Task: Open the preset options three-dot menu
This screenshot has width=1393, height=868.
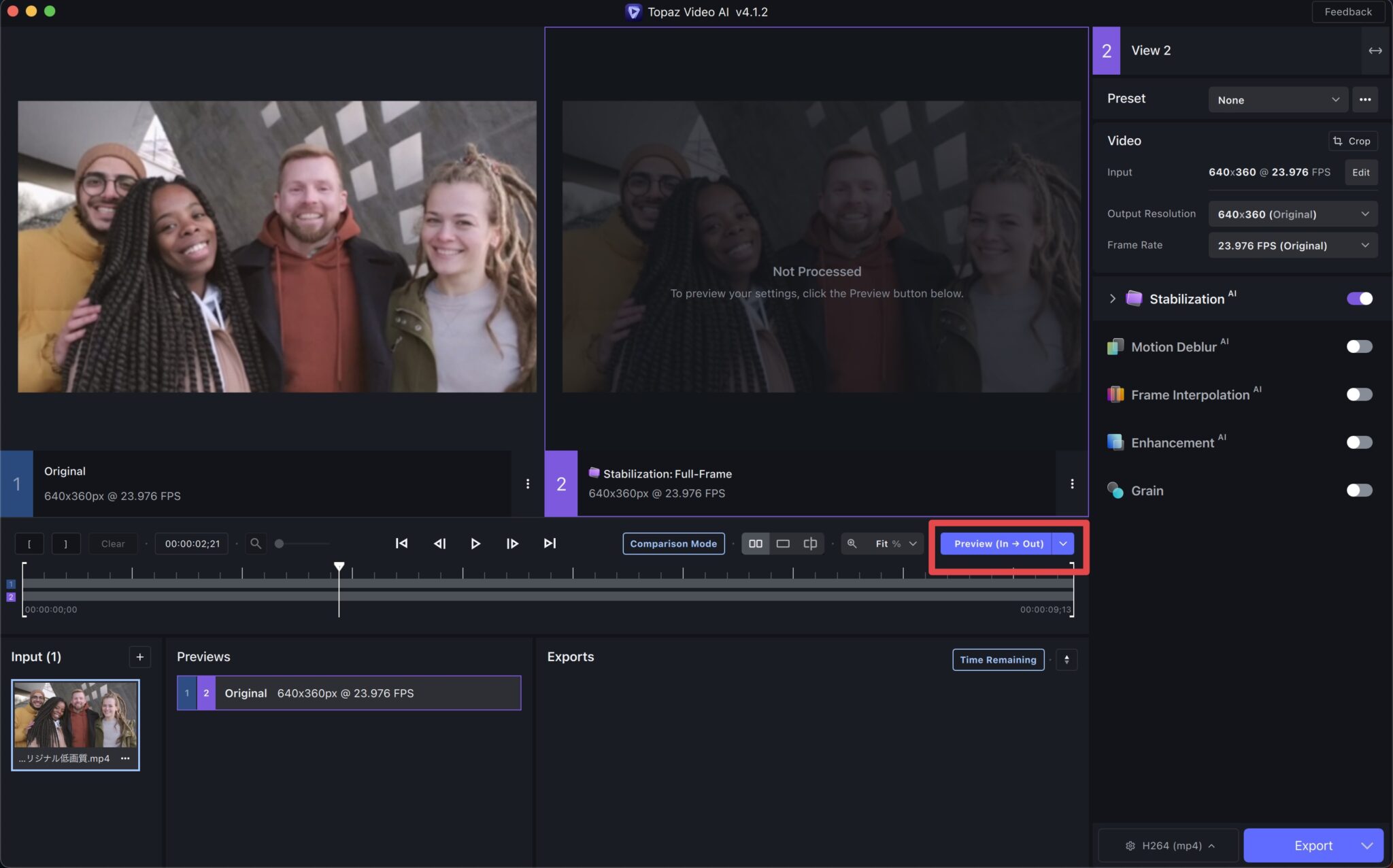Action: click(x=1365, y=99)
